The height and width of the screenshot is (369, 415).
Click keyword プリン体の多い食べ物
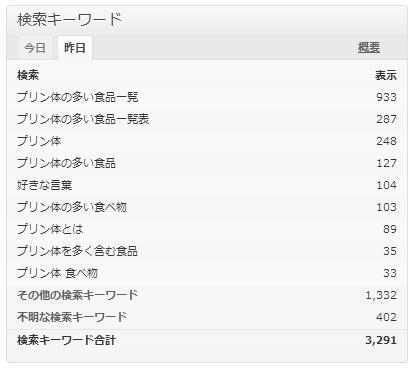click(72, 207)
